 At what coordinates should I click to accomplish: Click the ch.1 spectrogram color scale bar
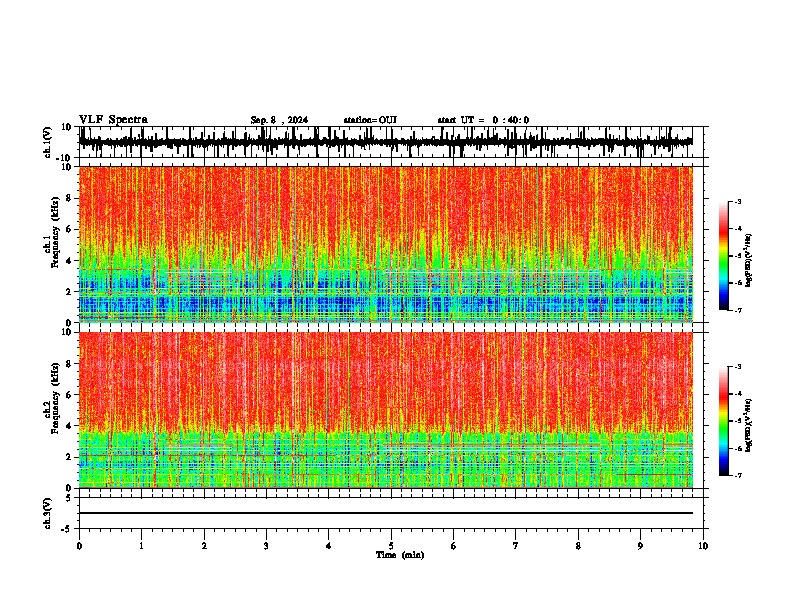(x=724, y=256)
